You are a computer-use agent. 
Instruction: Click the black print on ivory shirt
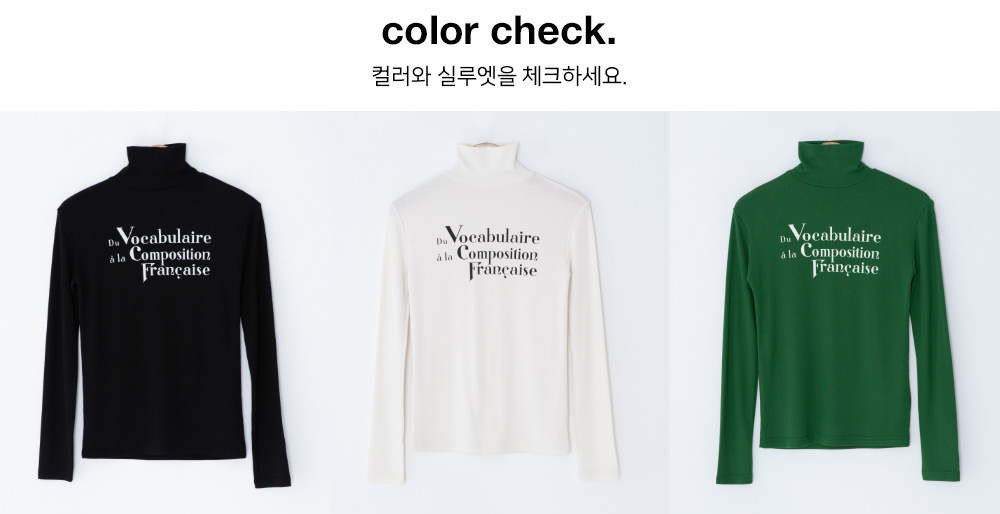(x=488, y=253)
